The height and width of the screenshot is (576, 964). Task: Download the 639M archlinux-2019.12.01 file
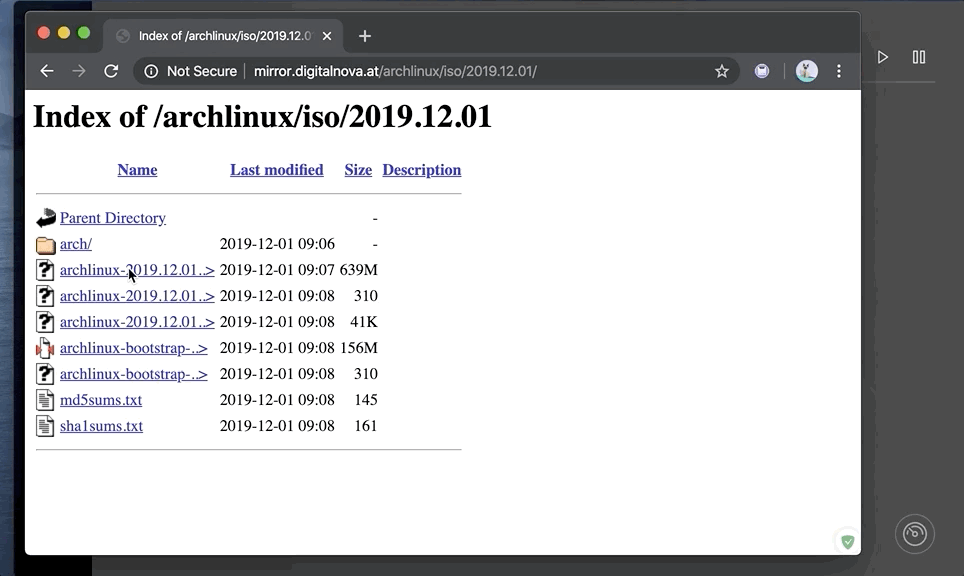coord(137,270)
